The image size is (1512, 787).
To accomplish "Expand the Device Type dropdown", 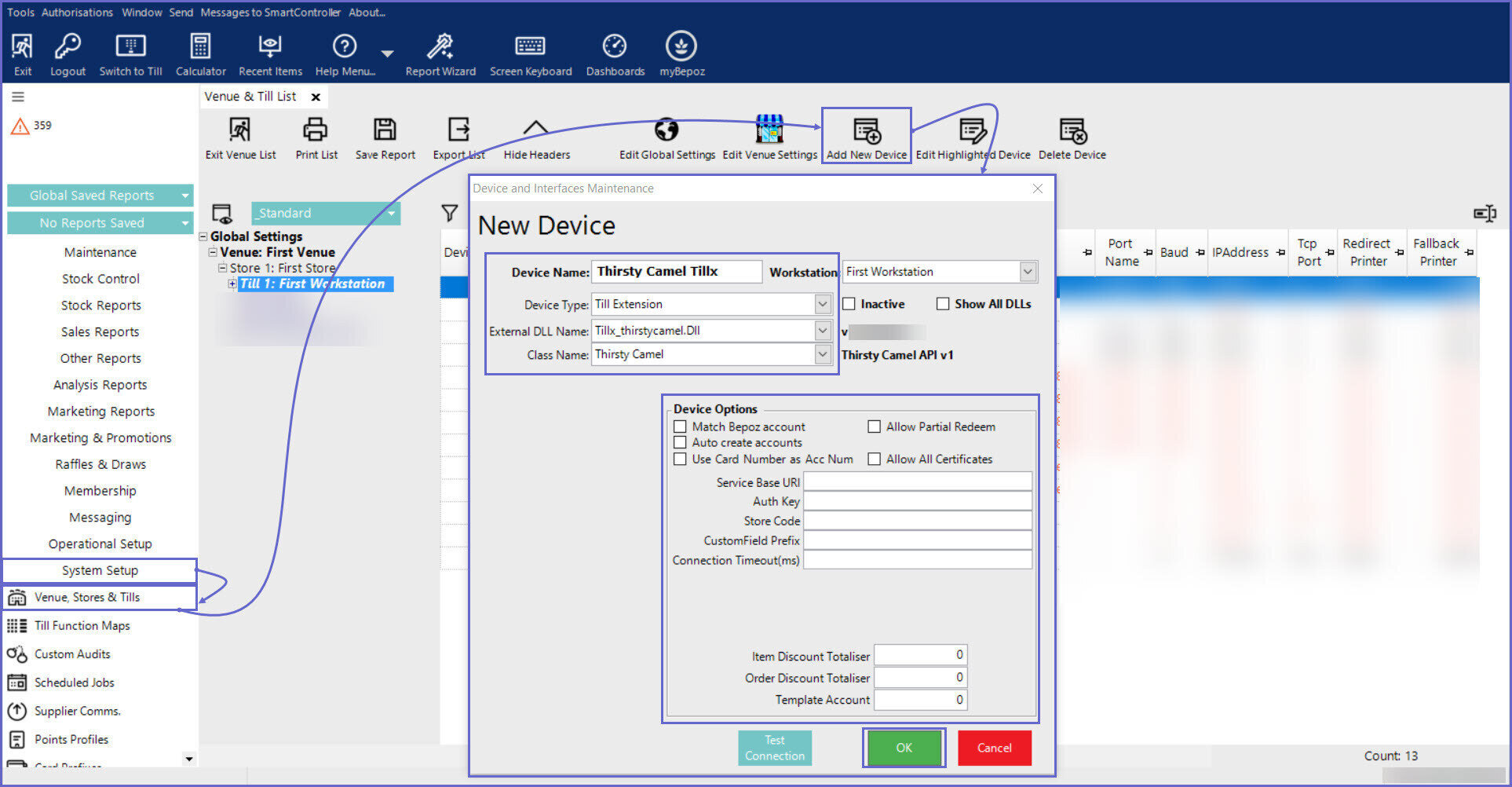I will click(822, 304).
